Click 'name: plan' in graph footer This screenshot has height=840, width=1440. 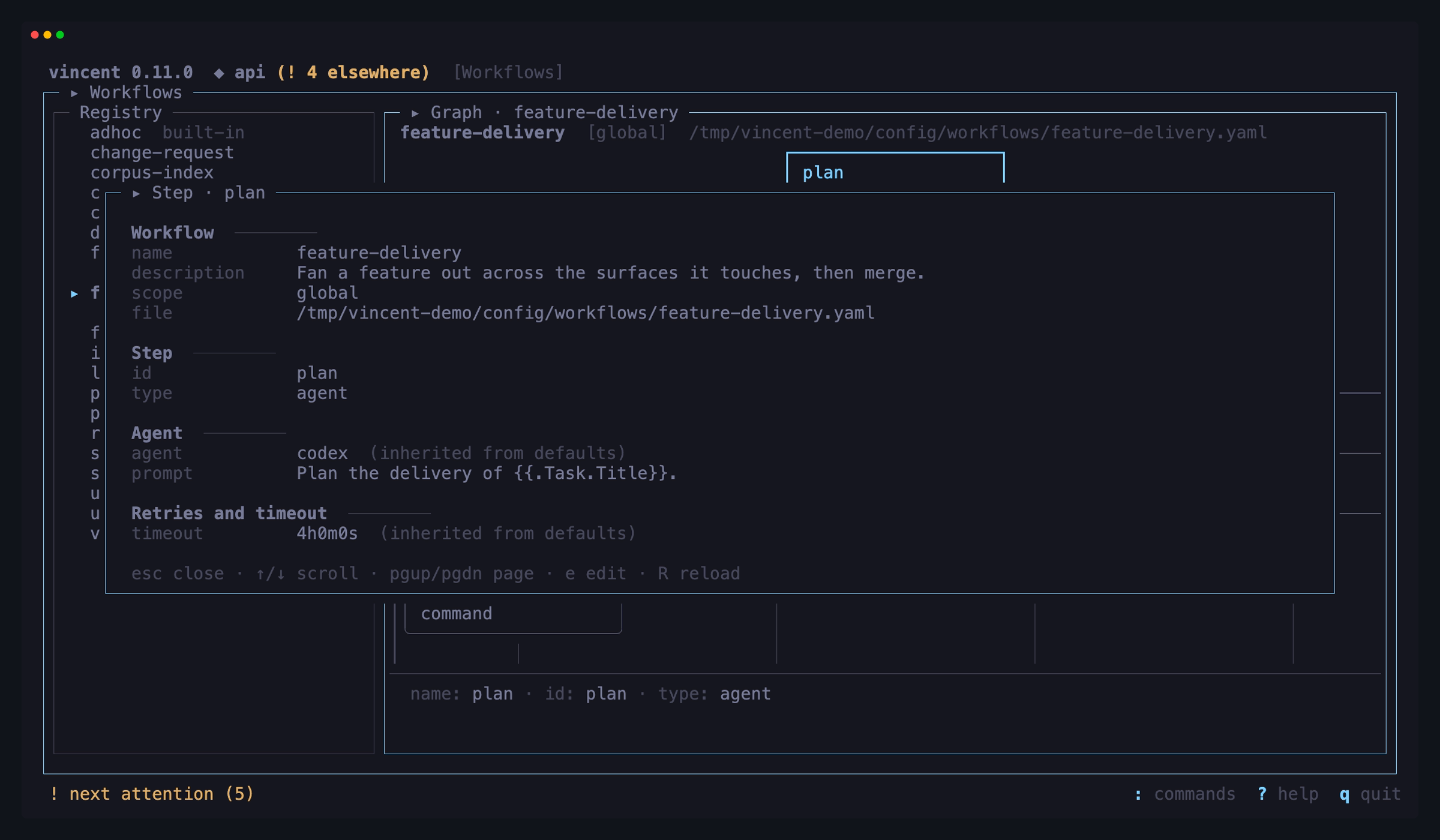pyautogui.click(x=461, y=694)
